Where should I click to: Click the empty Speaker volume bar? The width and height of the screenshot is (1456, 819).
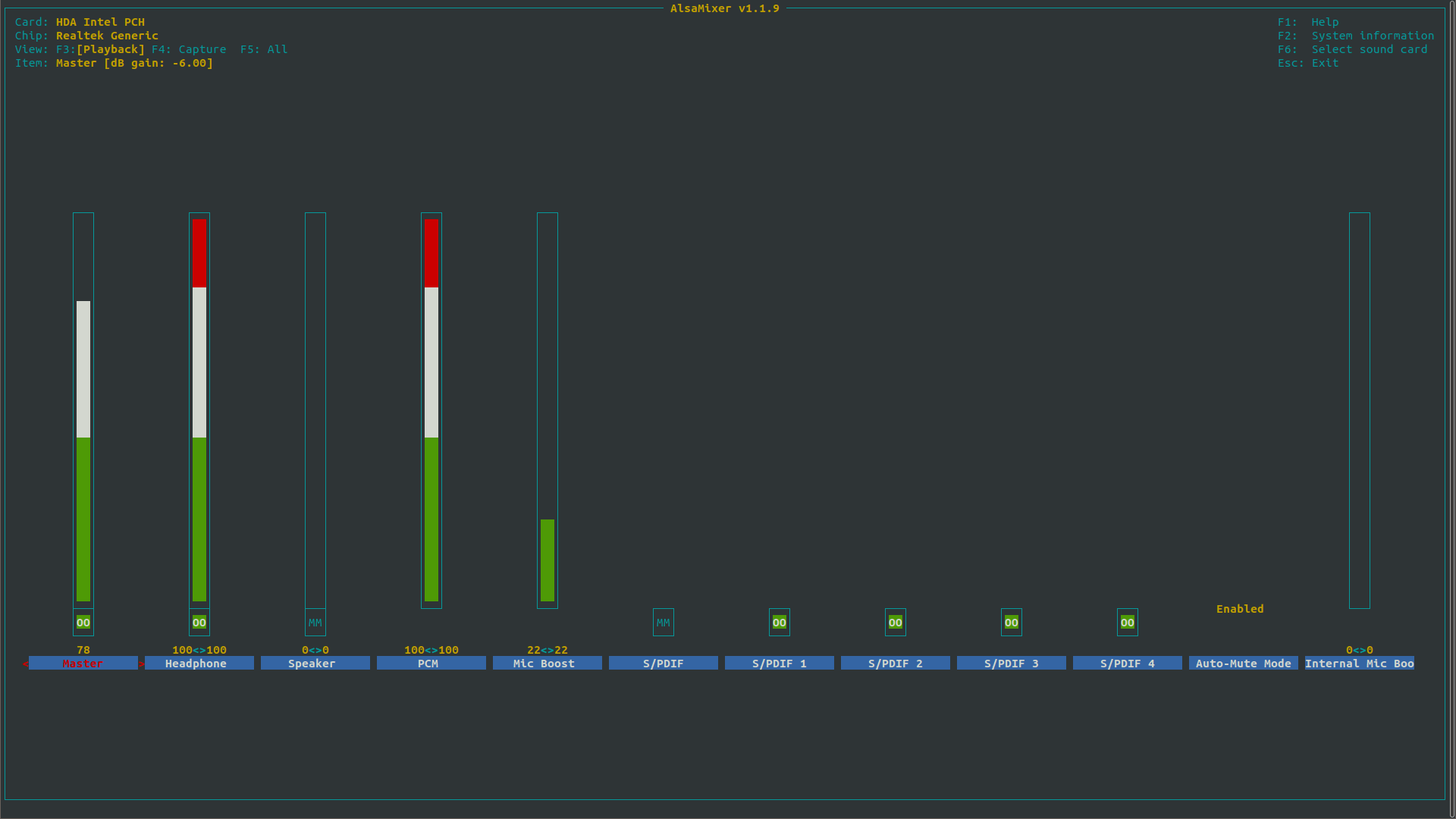[x=315, y=409]
